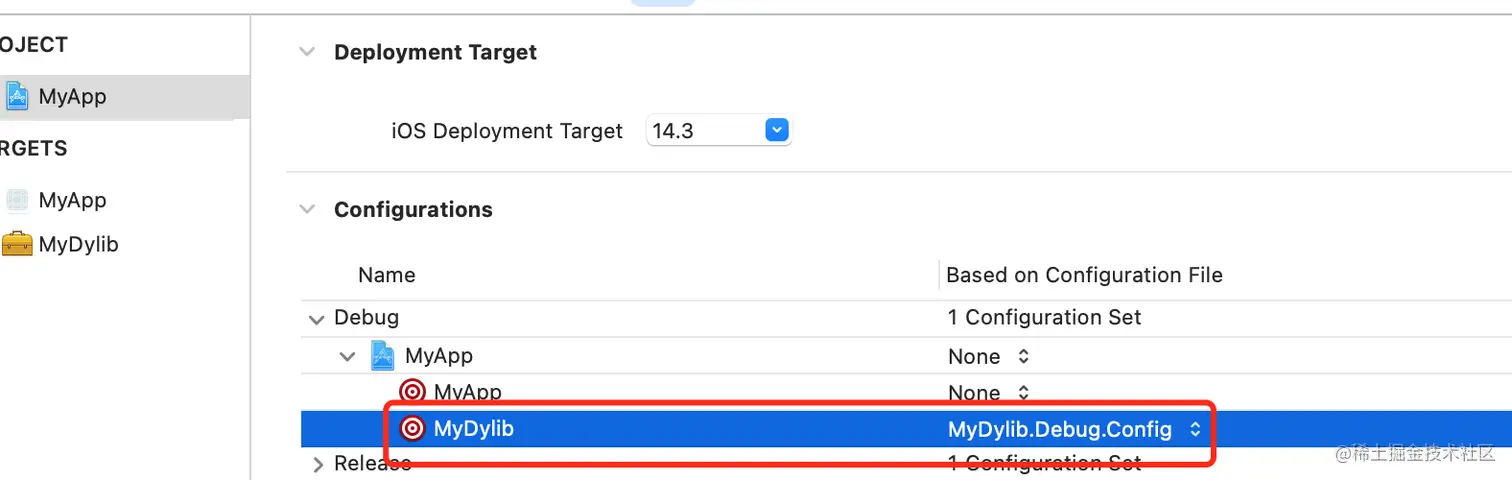Collapse the Deployment Target section
This screenshot has width=1512, height=480.
(x=307, y=52)
